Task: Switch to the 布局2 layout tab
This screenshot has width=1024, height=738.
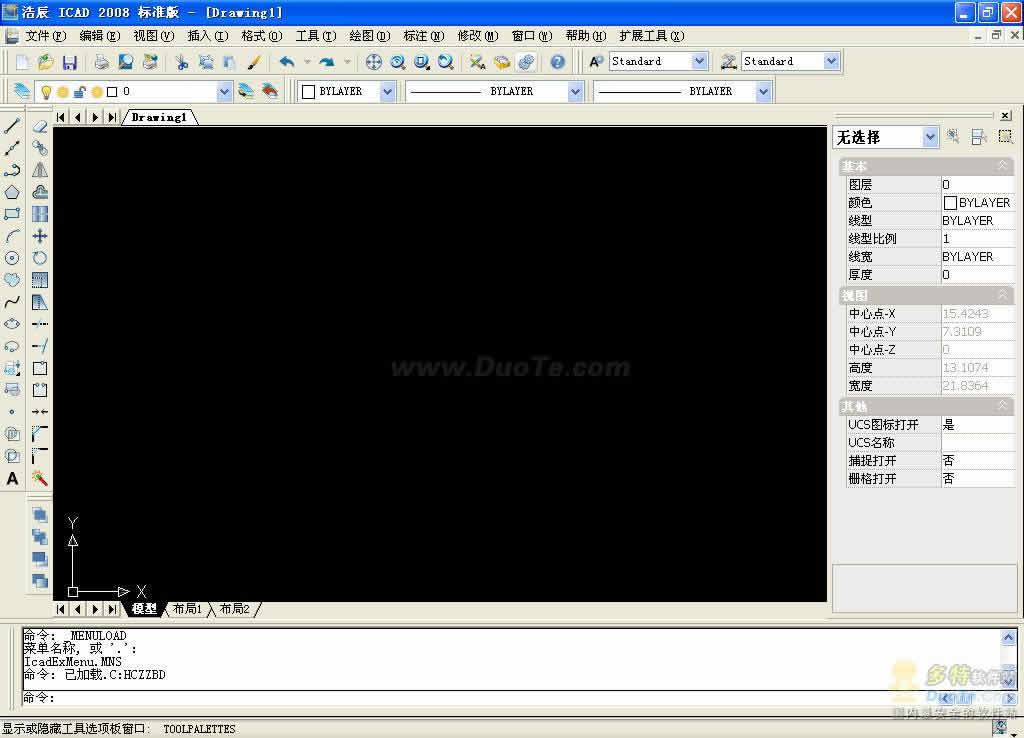Action: click(x=234, y=609)
